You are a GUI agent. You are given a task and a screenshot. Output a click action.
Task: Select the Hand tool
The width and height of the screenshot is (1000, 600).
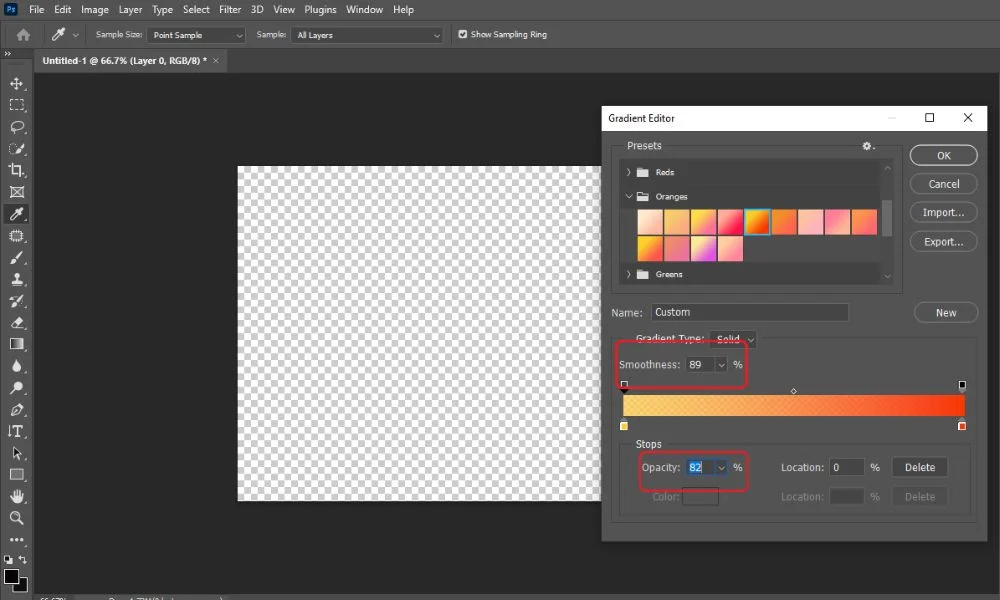(x=16, y=496)
